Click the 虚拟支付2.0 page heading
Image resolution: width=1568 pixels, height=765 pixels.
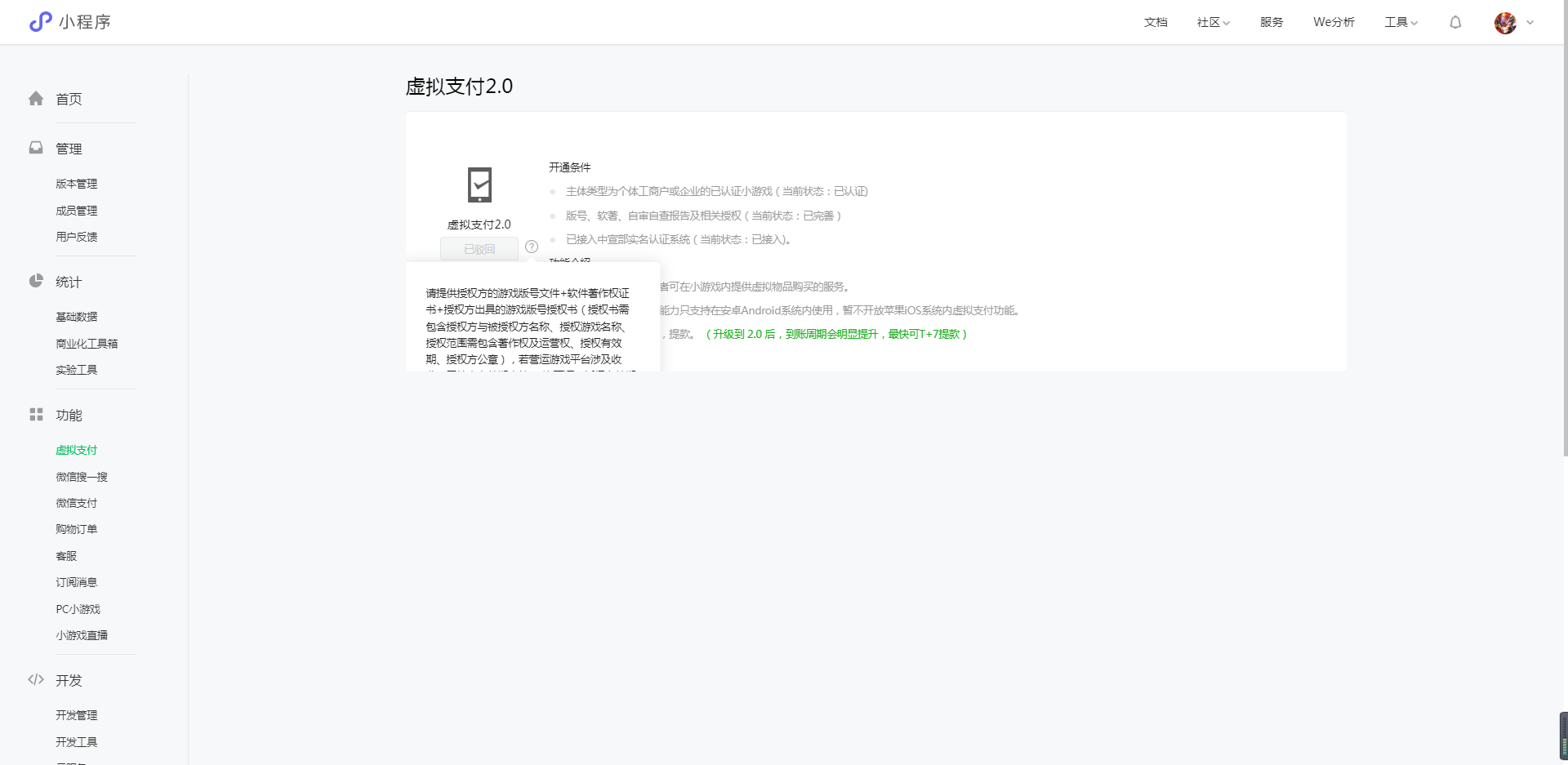pyautogui.click(x=459, y=87)
